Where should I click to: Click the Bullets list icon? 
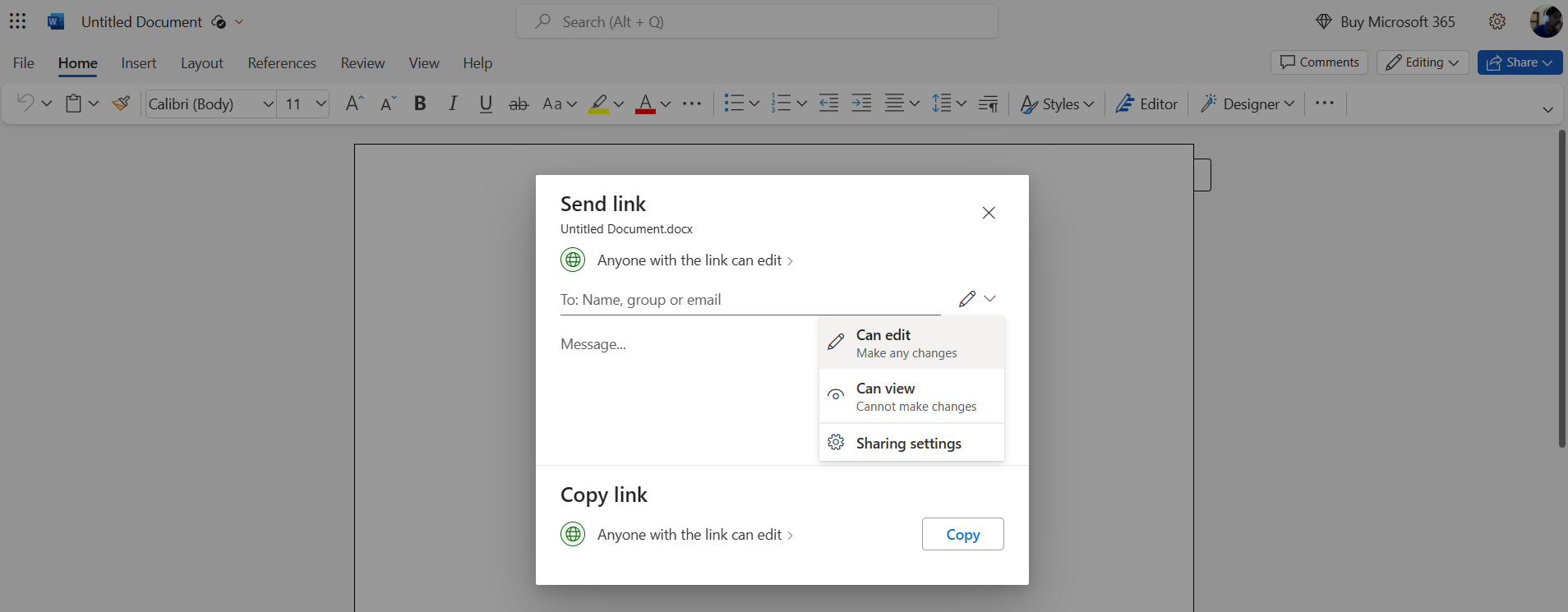pyautogui.click(x=733, y=104)
